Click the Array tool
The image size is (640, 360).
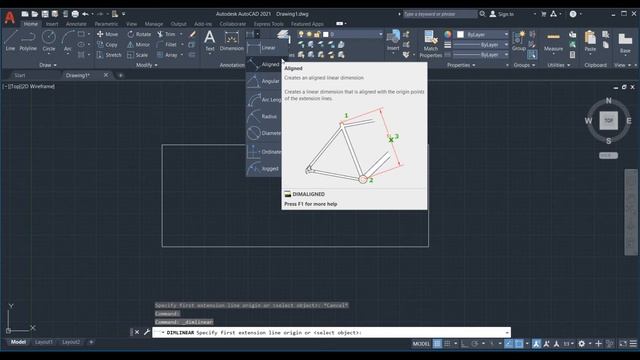click(x=167, y=55)
